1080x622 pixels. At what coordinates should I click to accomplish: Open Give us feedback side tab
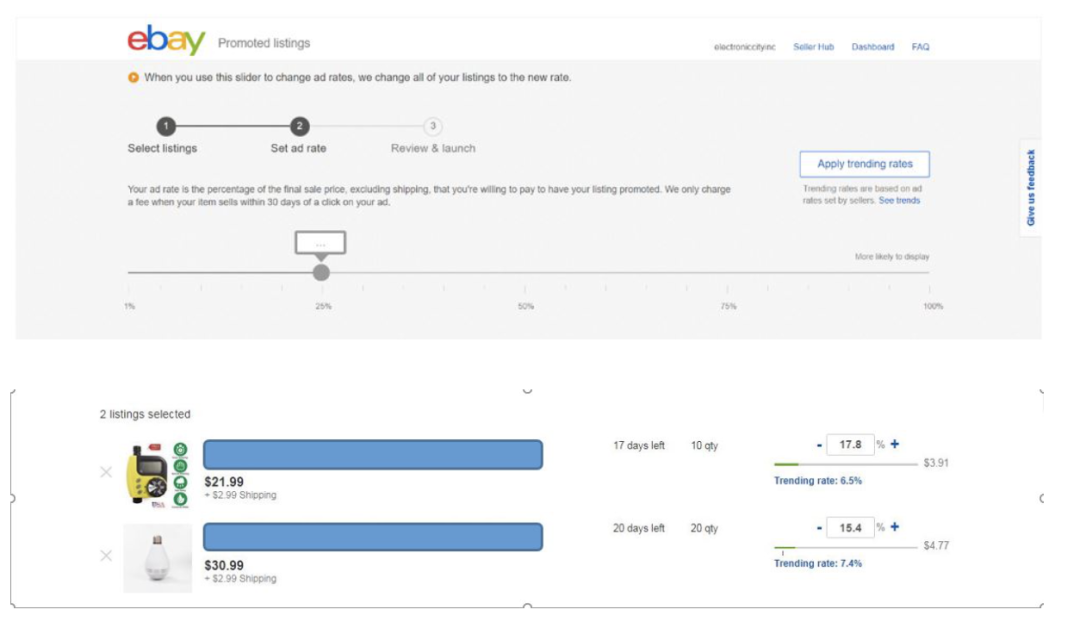point(1030,187)
